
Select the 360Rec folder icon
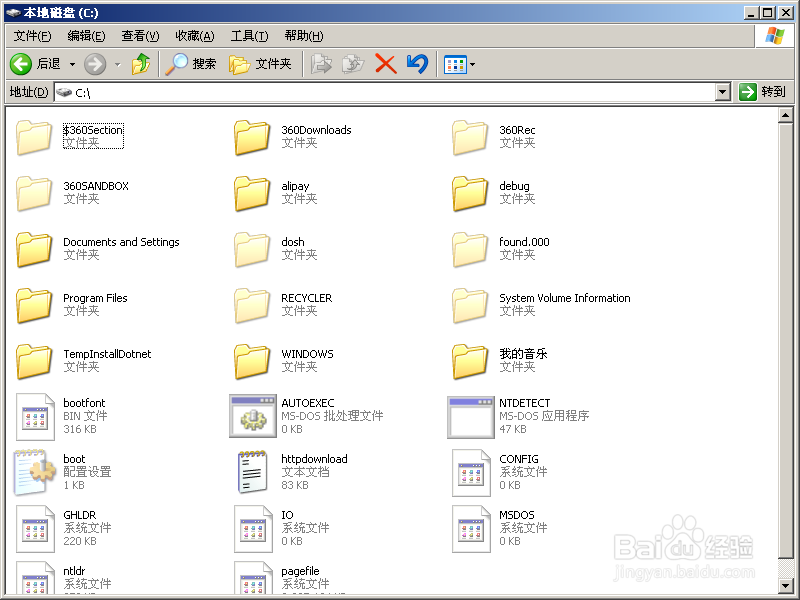point(470,137)
